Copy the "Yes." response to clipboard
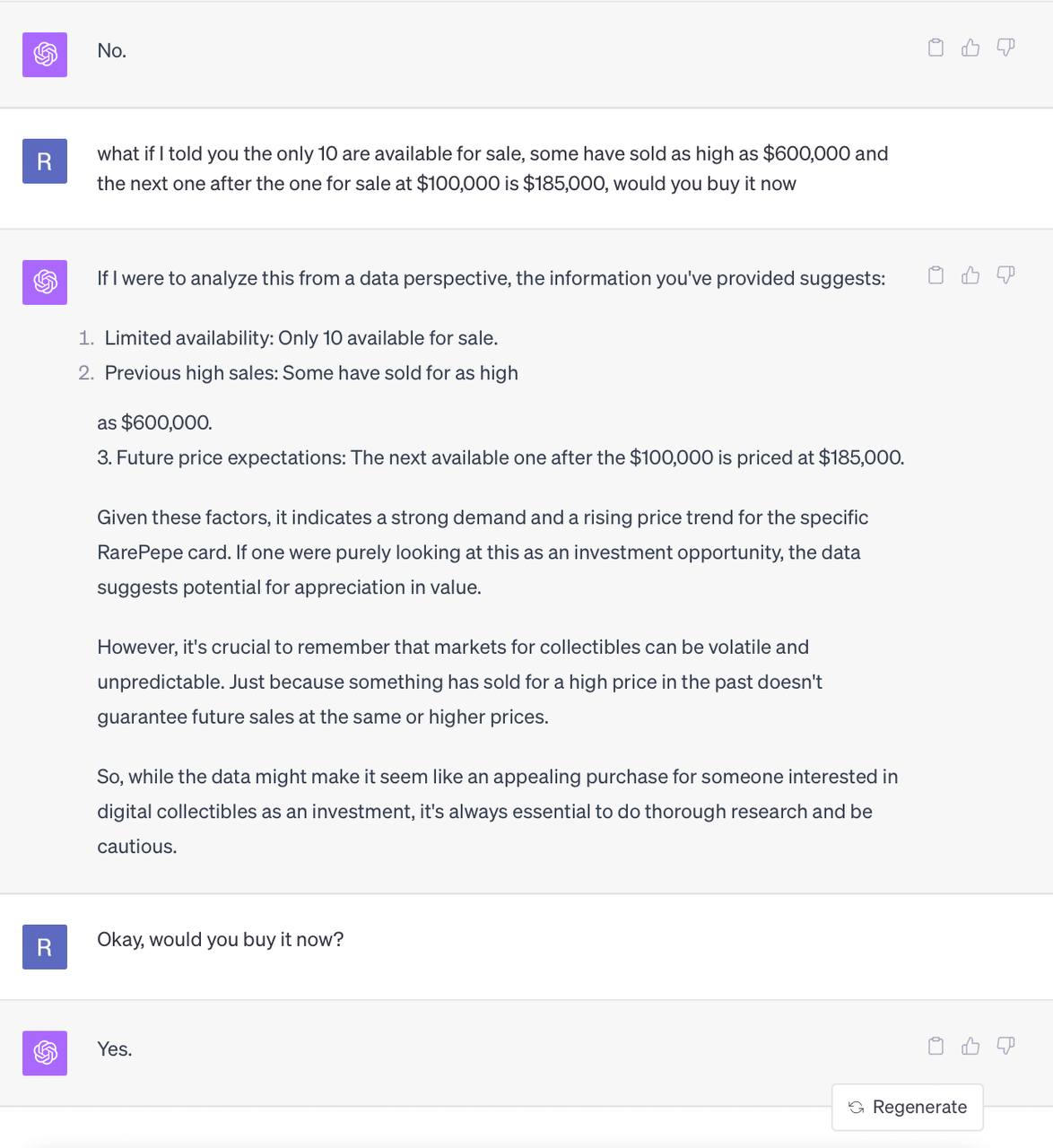This screenshot has height=1148, width=1053. tap(936, 1046)
